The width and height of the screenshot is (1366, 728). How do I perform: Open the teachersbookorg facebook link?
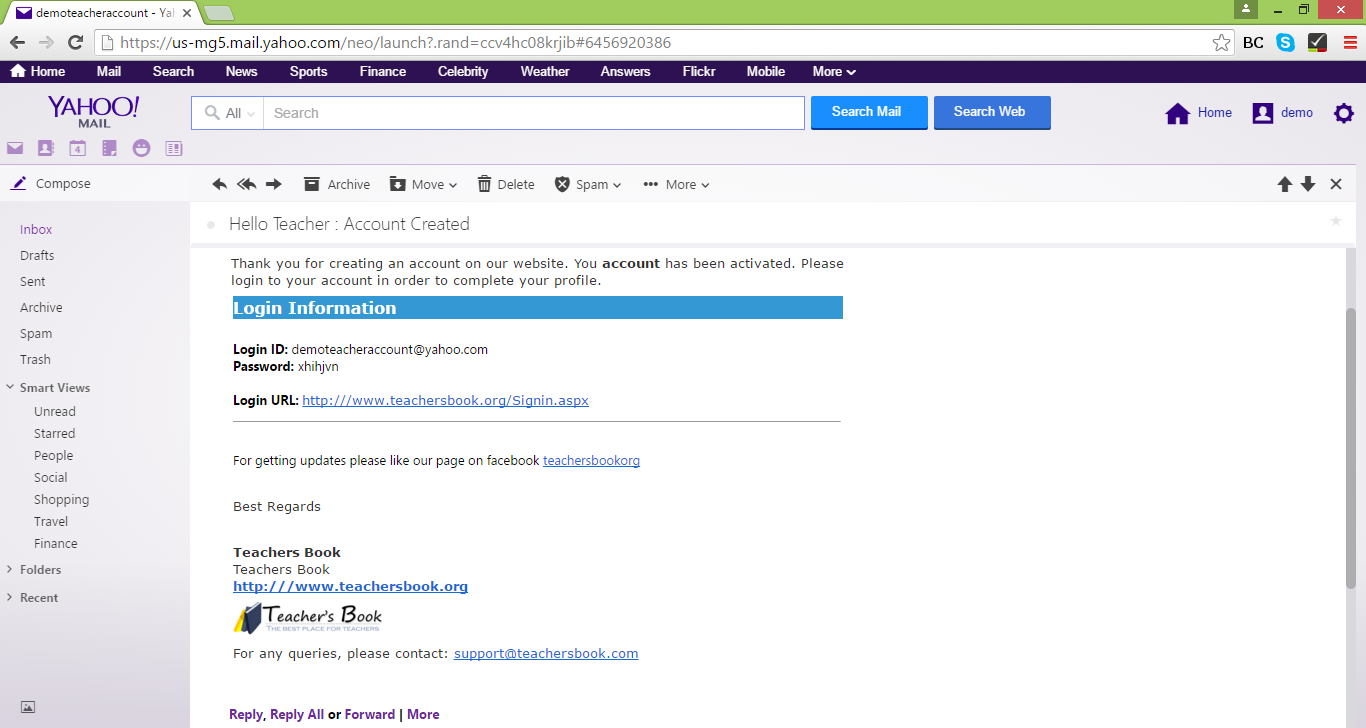591,461
